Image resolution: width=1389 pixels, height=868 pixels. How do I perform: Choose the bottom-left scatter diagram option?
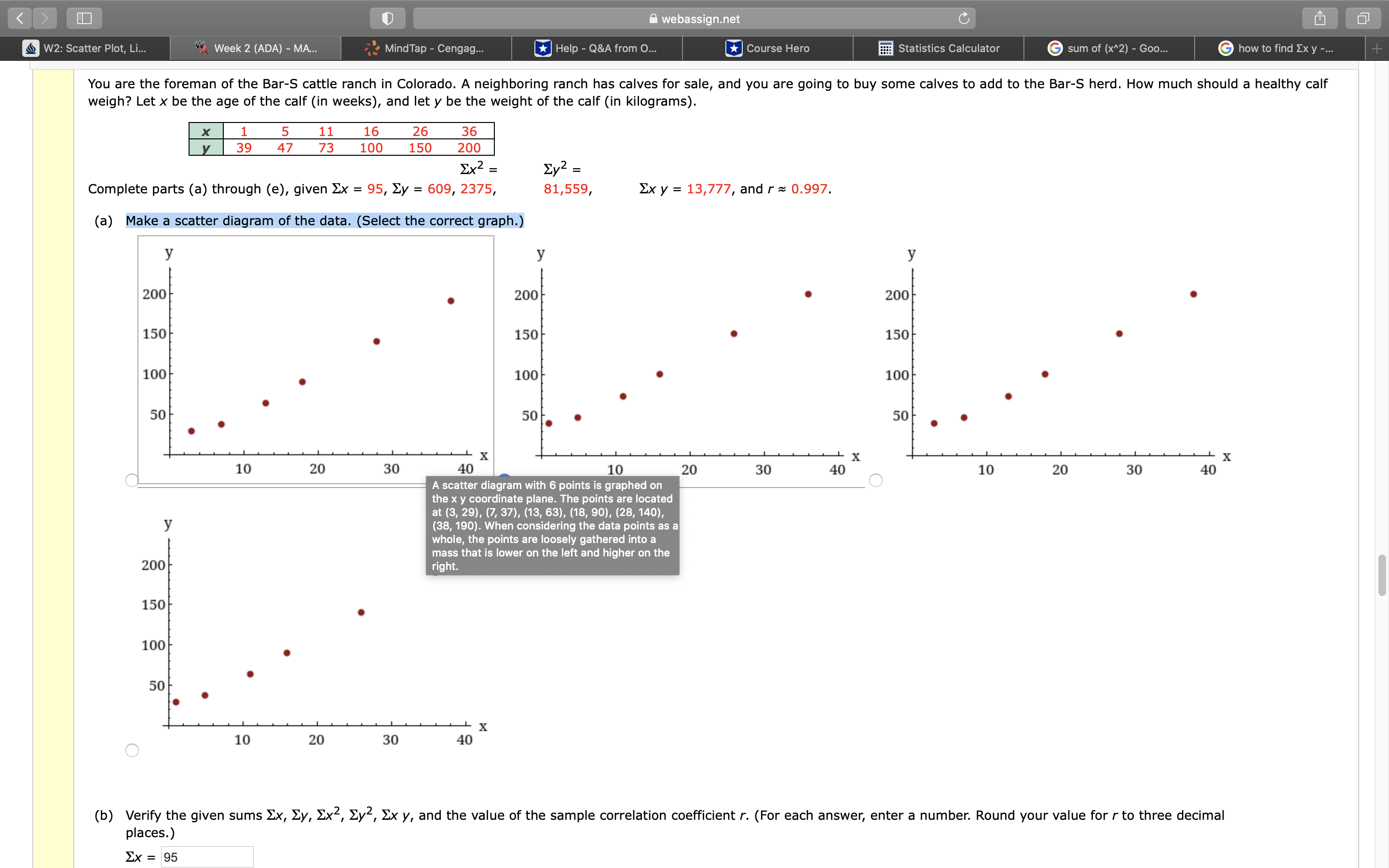(132, 750)
